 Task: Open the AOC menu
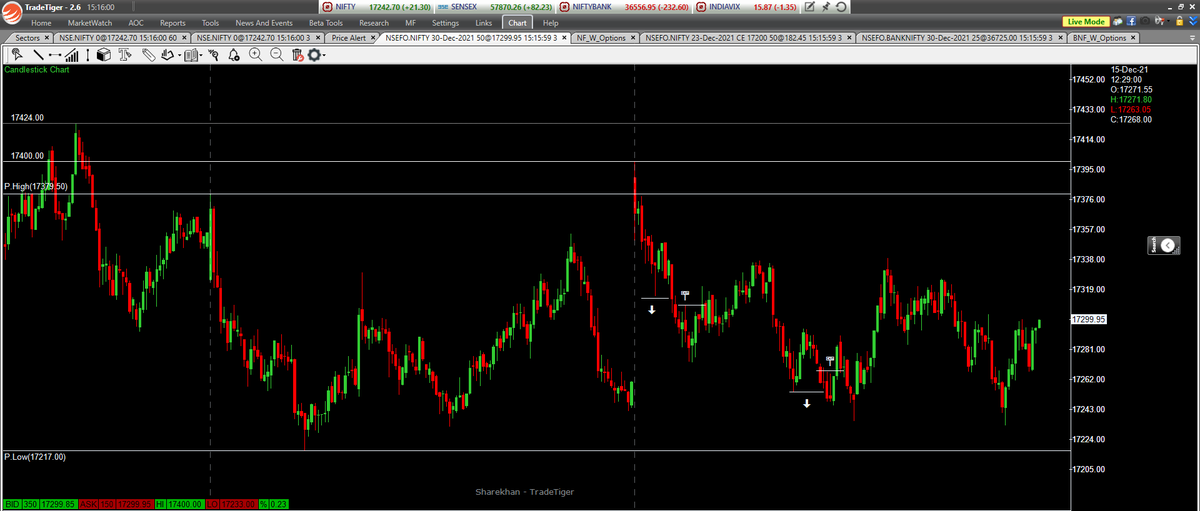coord(138,22)
